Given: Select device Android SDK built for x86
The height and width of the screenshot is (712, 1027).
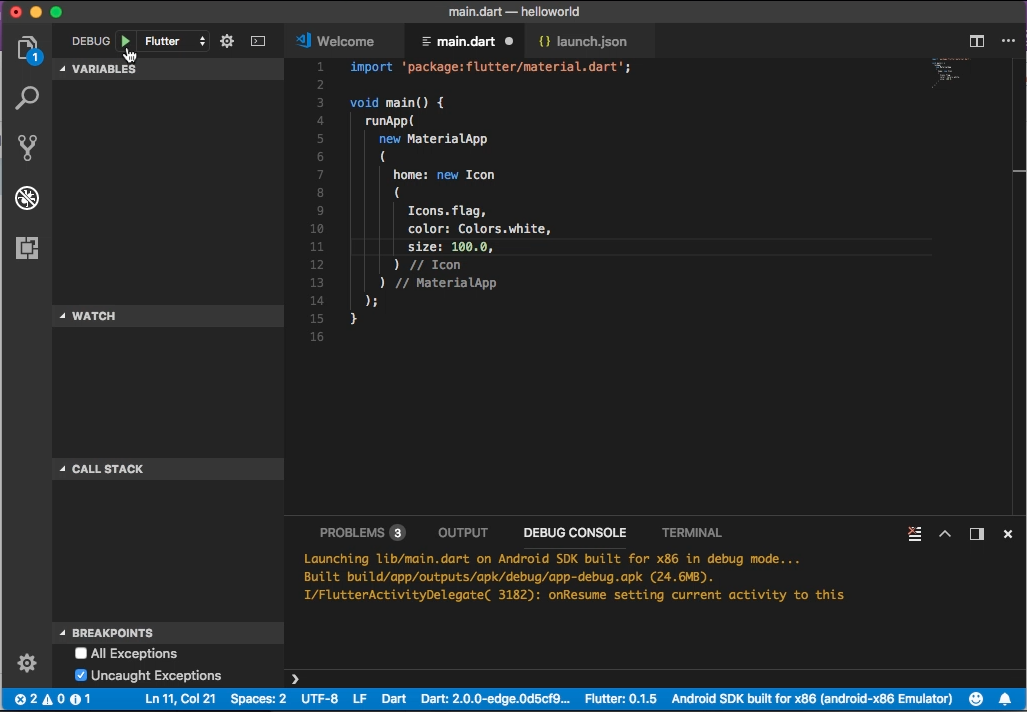Looking at the screenshot, I should click(812, 699).
